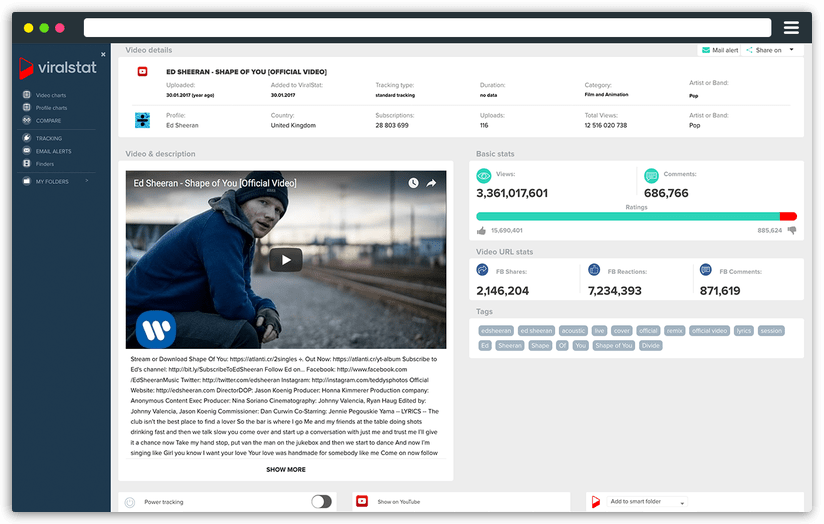The height and width of the screenshot is (524, 824).
Task: Click the comments count 686,766
Action: click(x=666, y=193)
